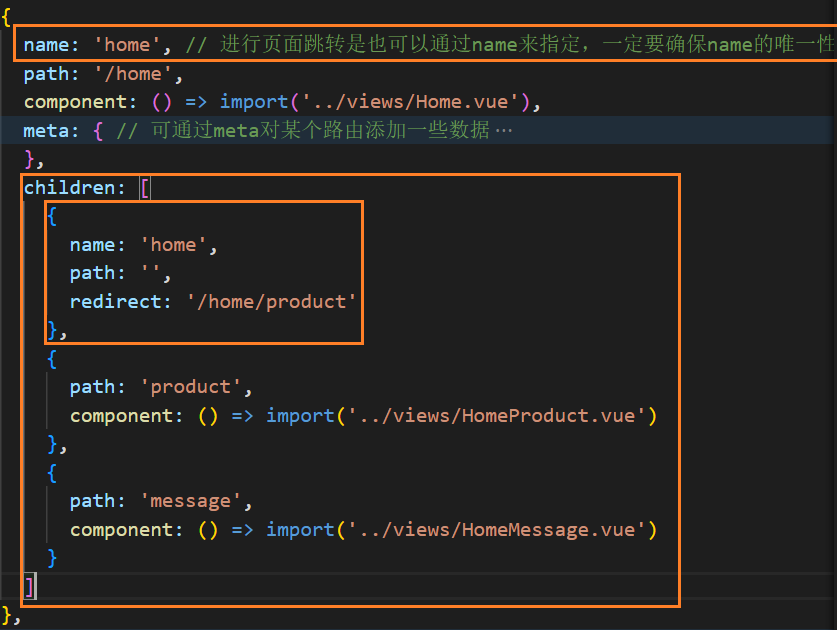Click 'home' on the name line with the comment
The image size is (837, 630).
127,45
